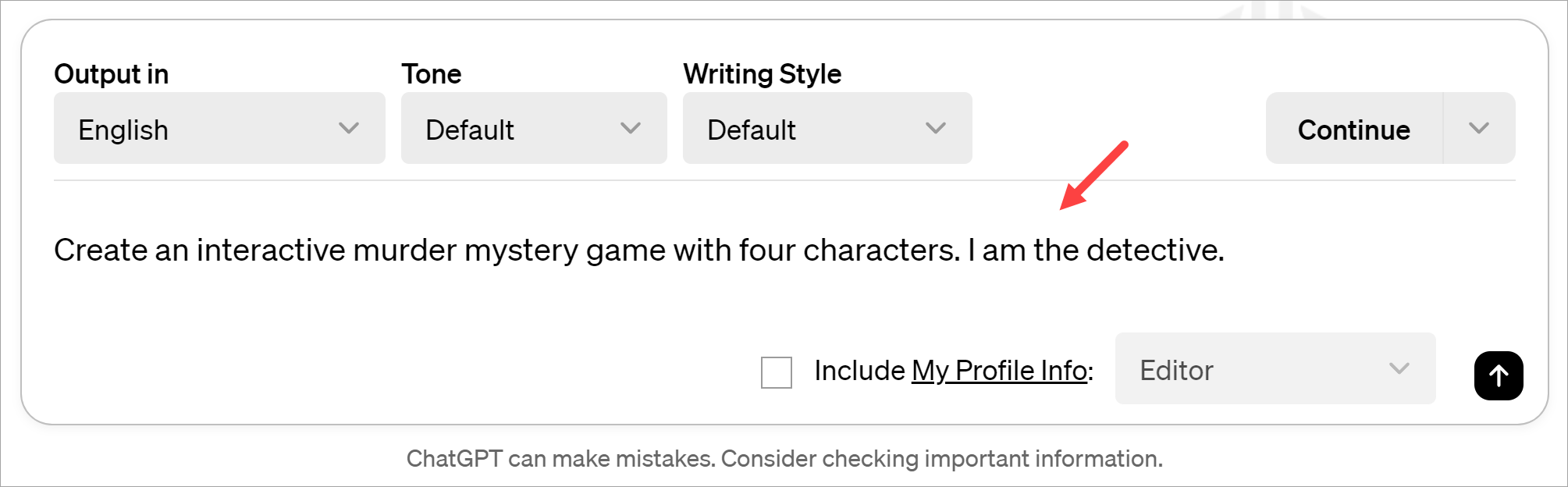The image size is (1568, 487).
Task: Click the chevron icon on the Editor selector
Action: pos(1398,369)
